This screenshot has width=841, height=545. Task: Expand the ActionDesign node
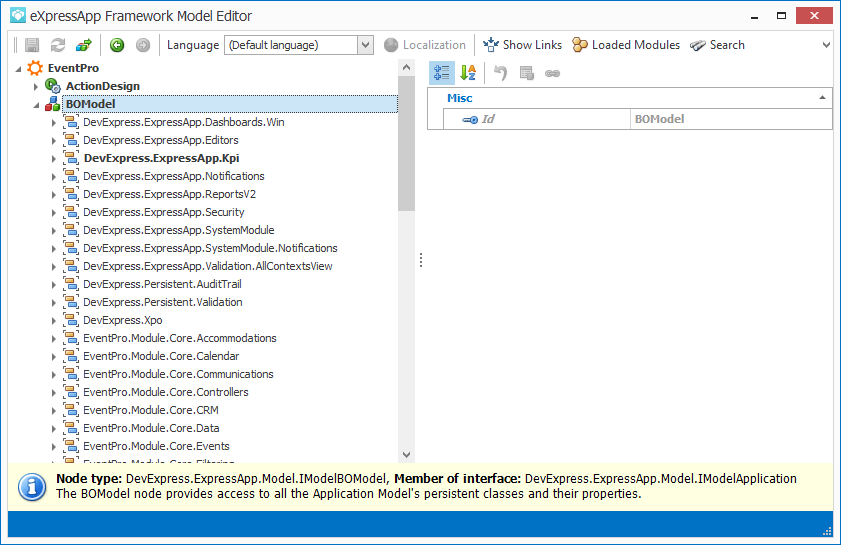tap(36, 86)
